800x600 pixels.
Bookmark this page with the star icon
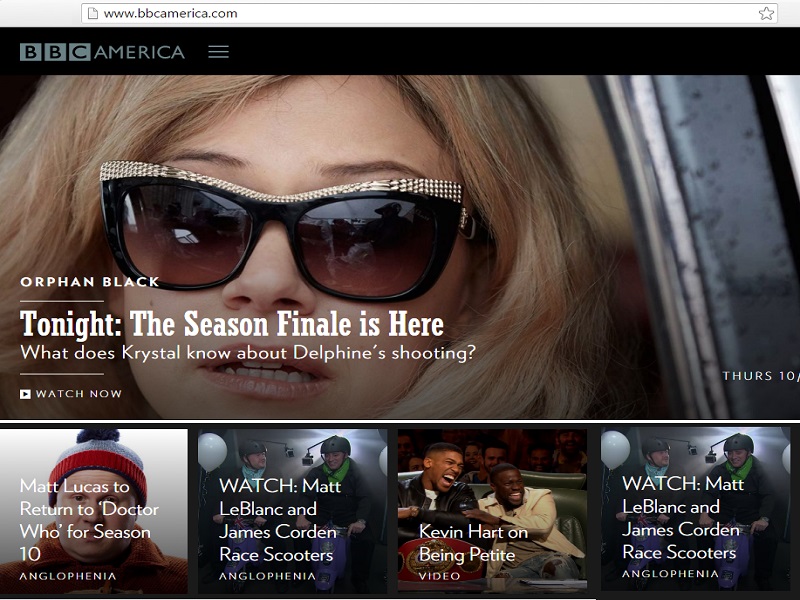(766, 13)
